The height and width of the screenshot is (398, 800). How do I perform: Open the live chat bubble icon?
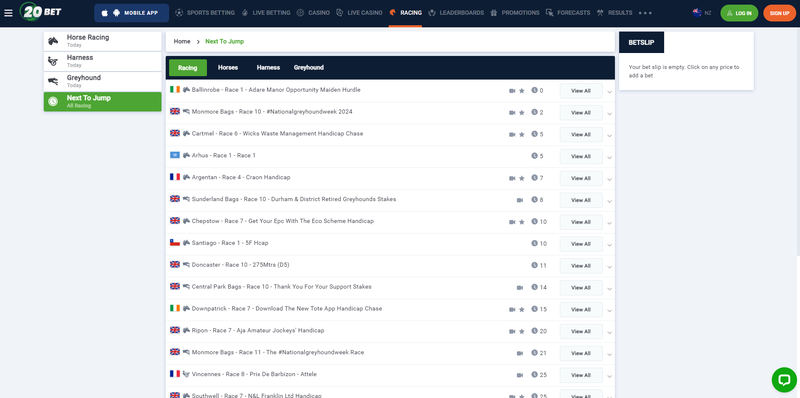(784, 380)
